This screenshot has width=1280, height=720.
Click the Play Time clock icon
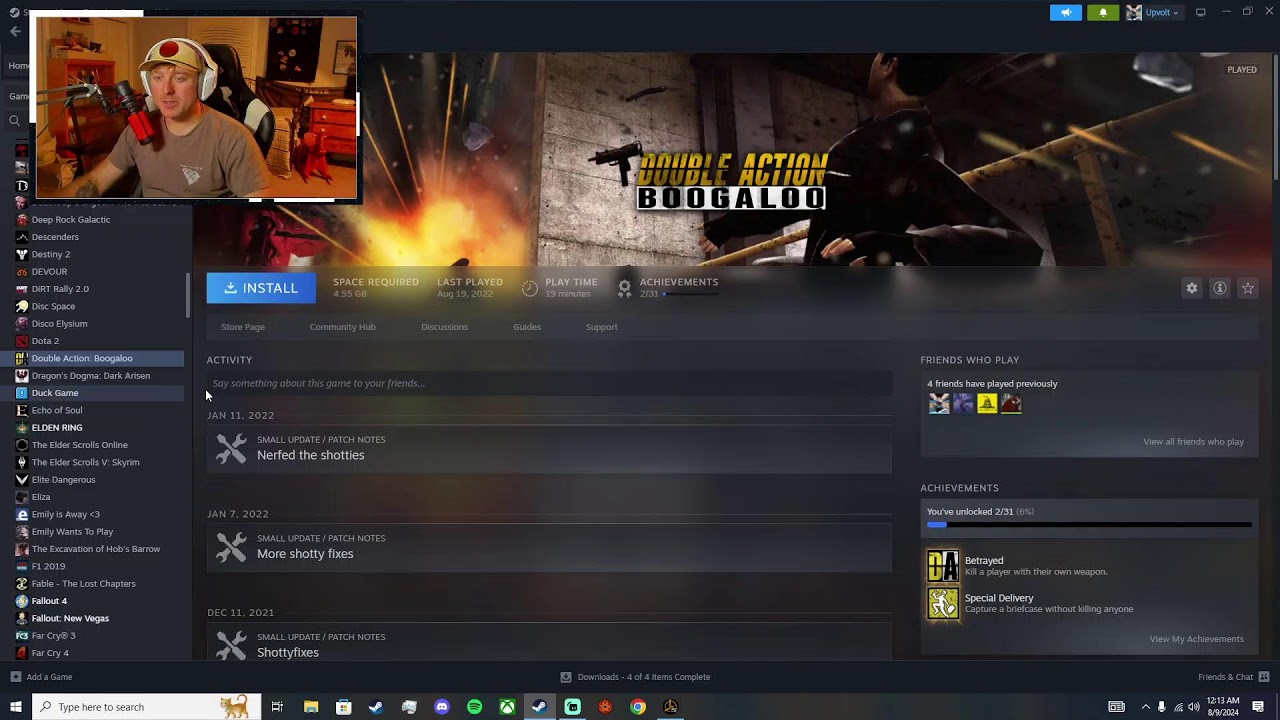(x=530, y=288)
